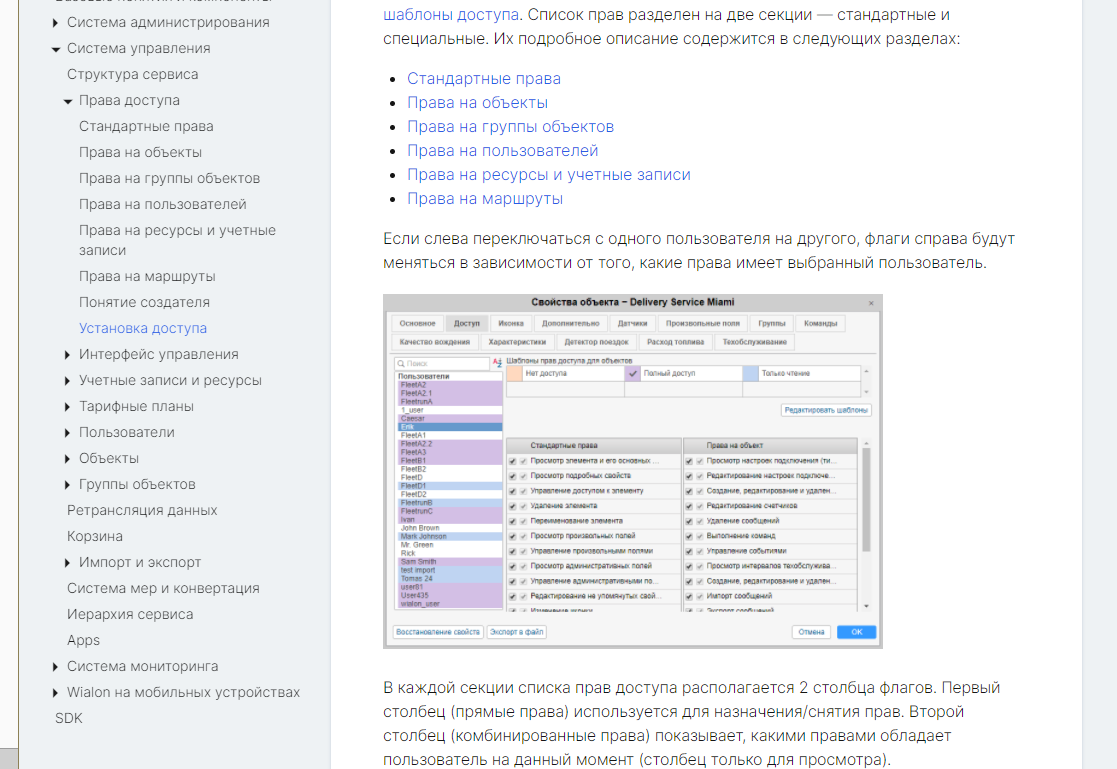Follow Стандартные права link in the bullet list

(x=483, y=78)
